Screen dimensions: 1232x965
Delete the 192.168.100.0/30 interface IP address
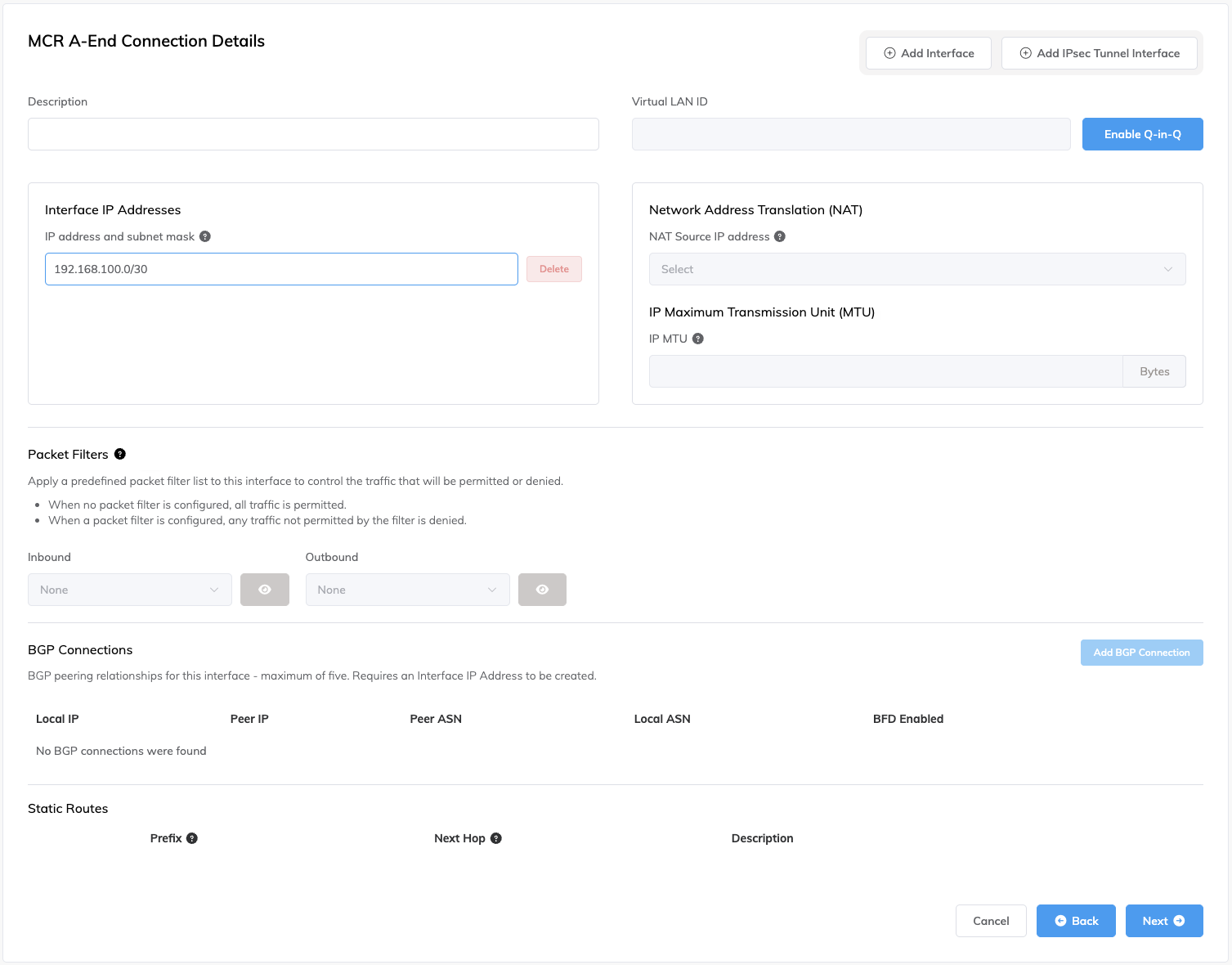coord(553,268)
